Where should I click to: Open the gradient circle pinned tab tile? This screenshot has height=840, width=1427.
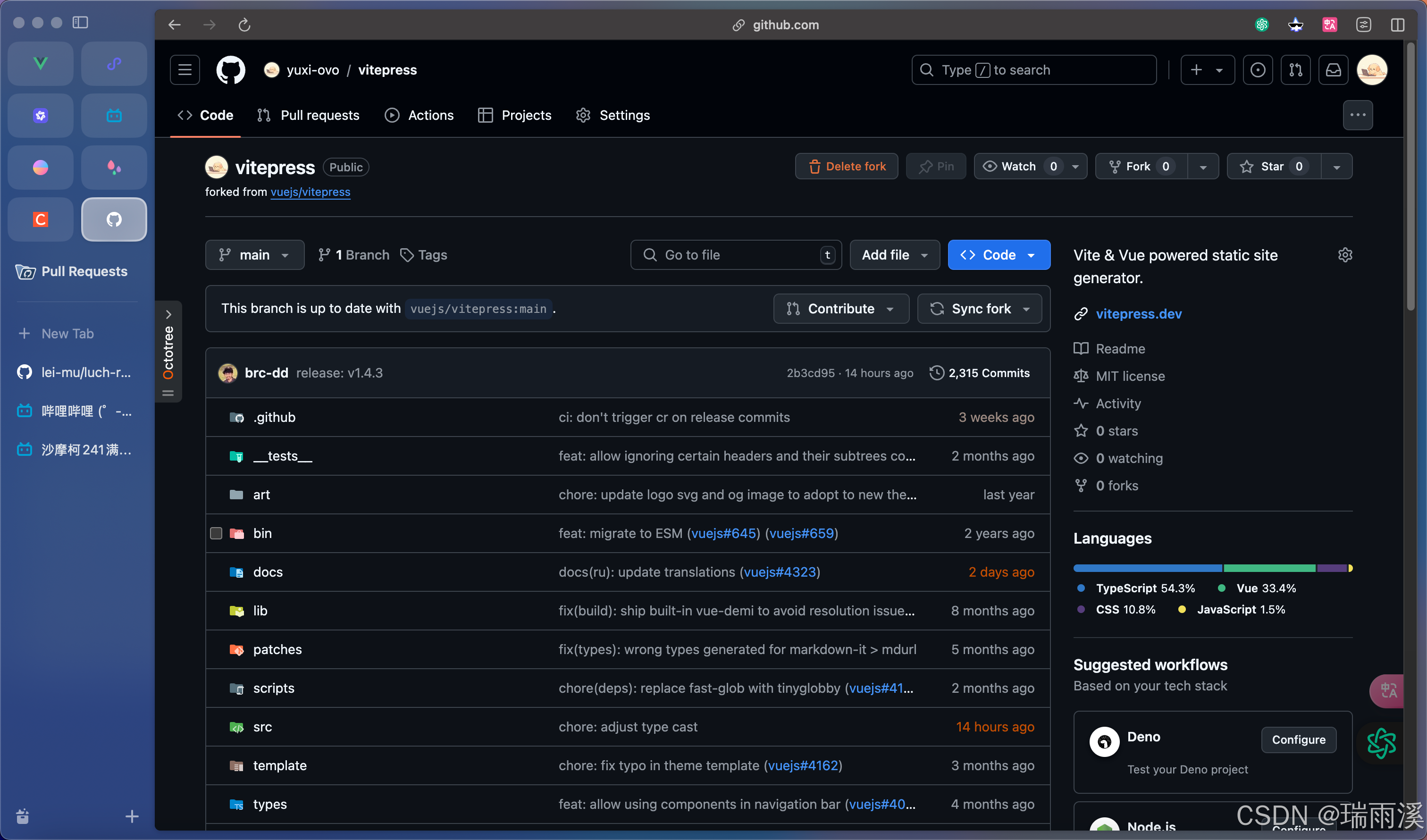coord(40,167)
